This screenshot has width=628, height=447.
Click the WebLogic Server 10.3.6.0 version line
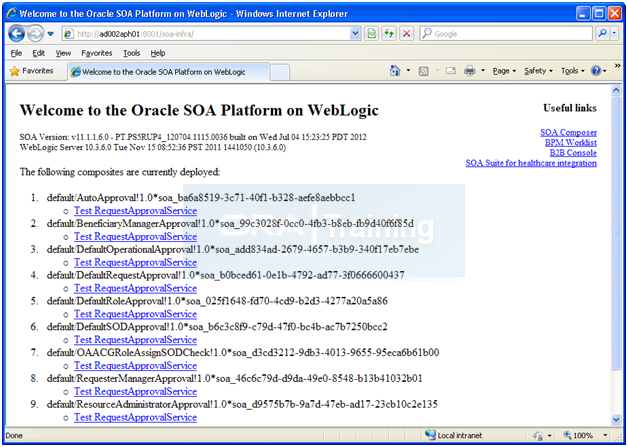pos(153,147)
